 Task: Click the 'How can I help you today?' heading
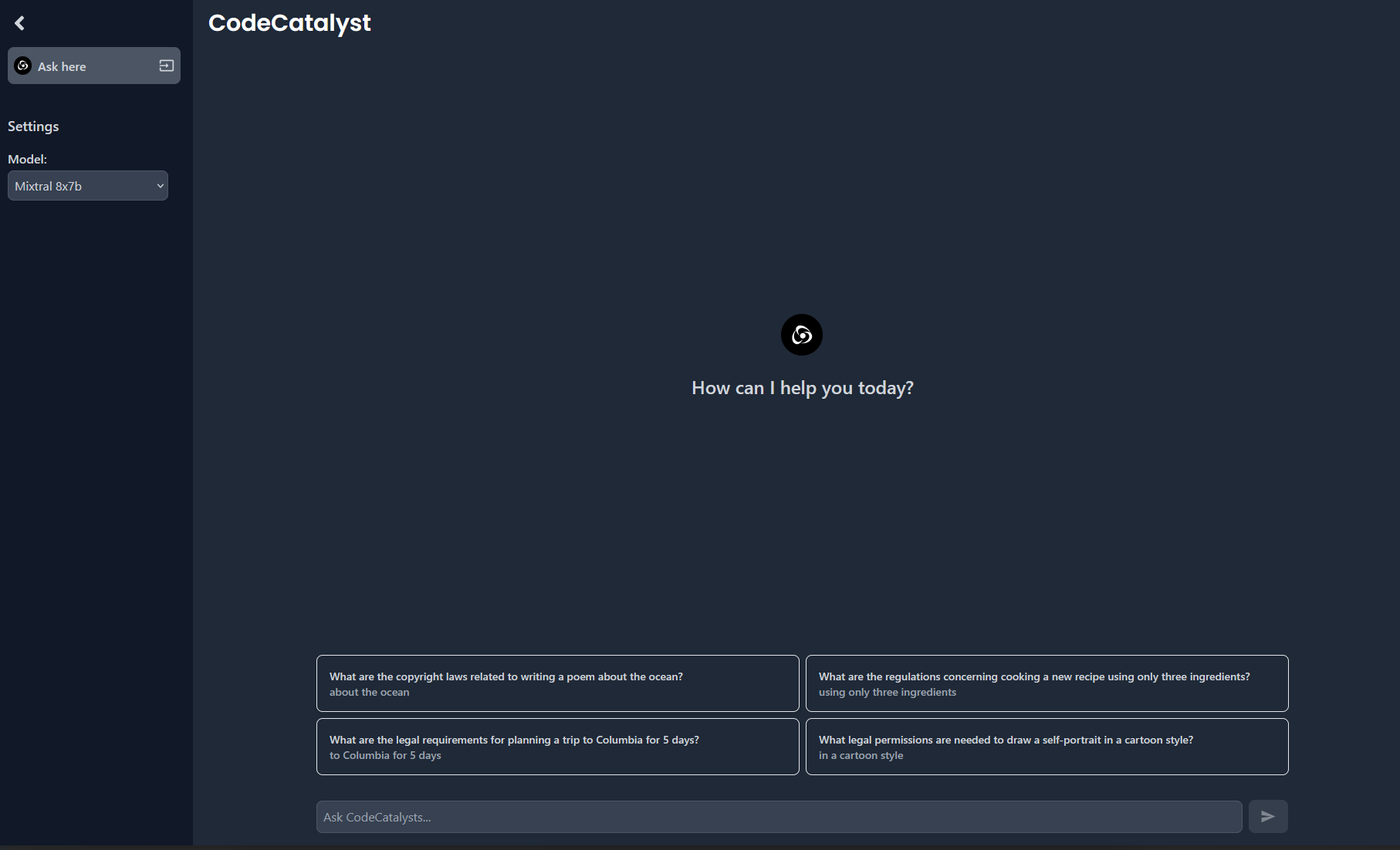click(802, 388)
